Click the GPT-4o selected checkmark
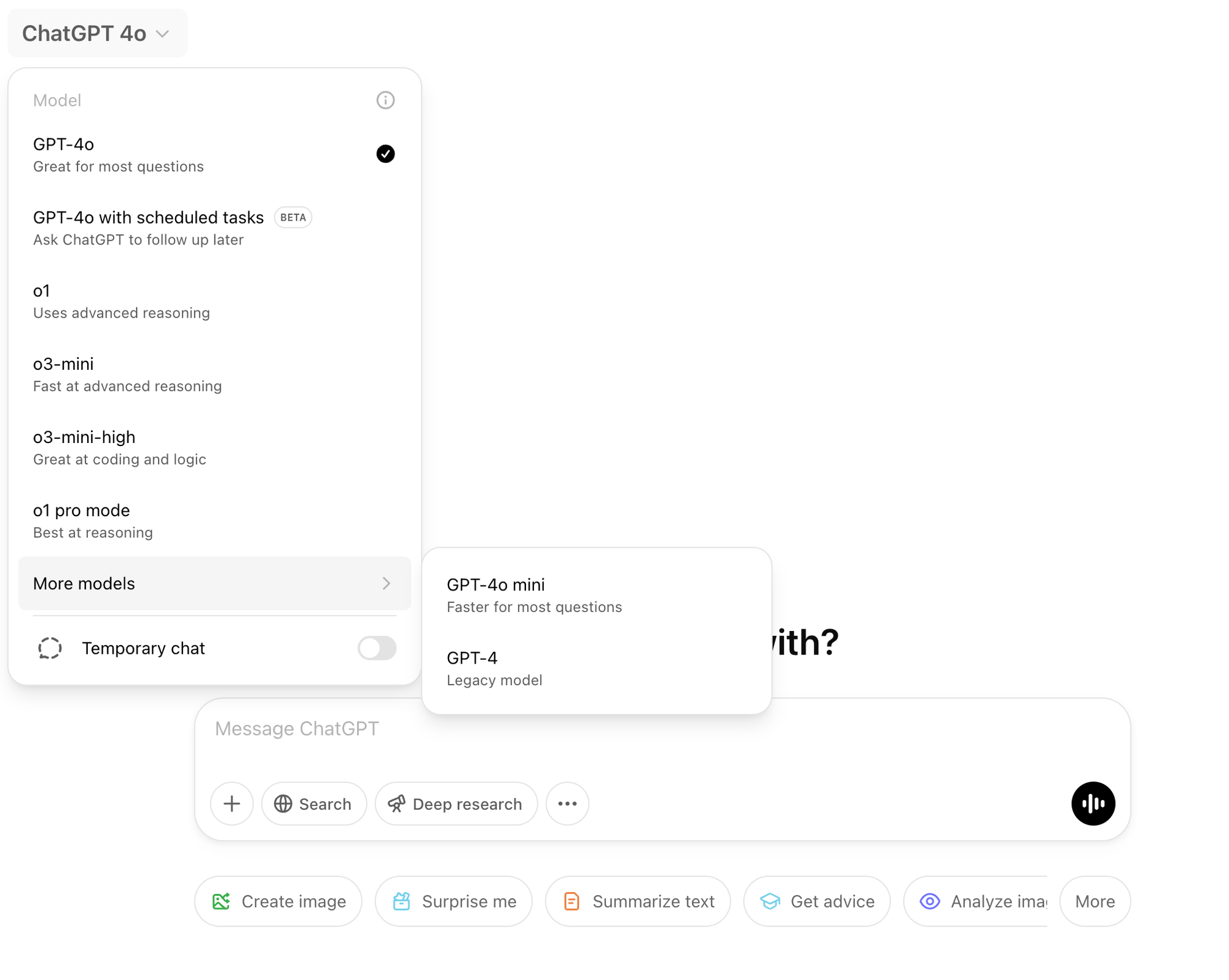This screenshot has height=980, width=1229. [385, 154]
